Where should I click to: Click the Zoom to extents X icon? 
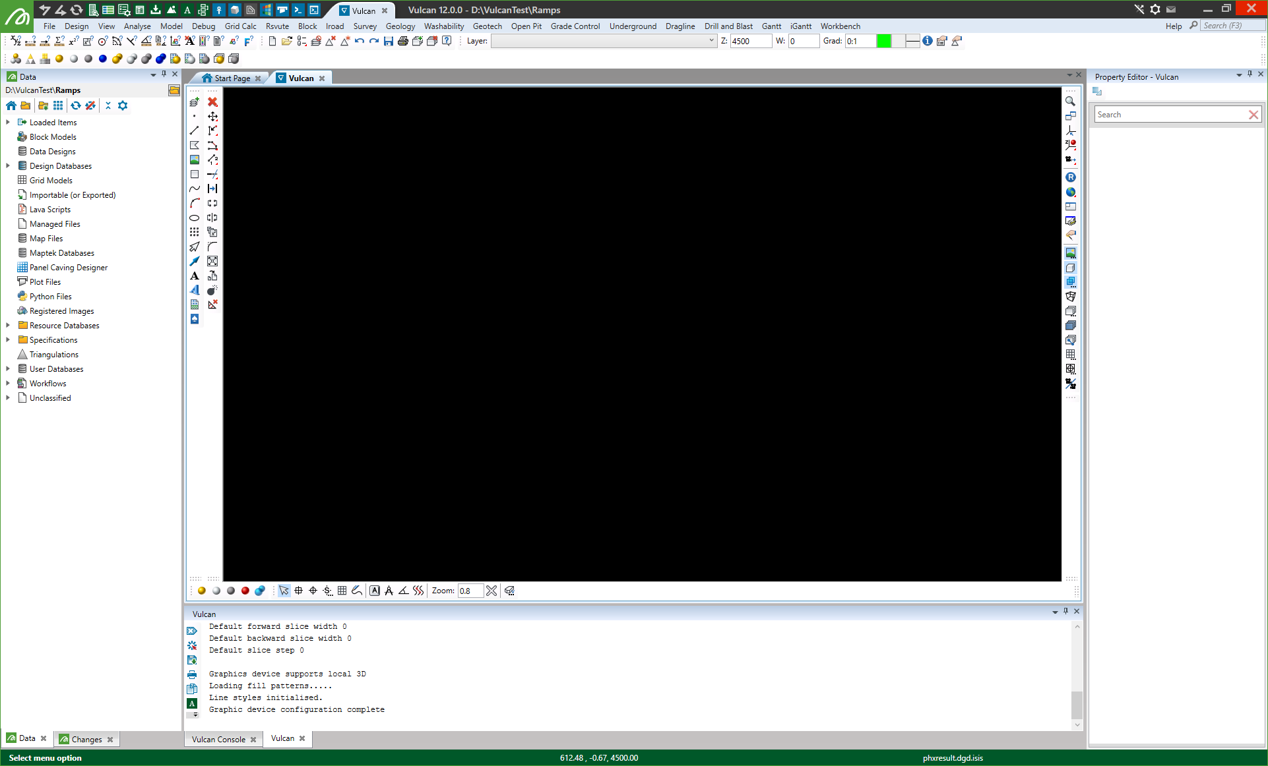click(x=492, y=591)
